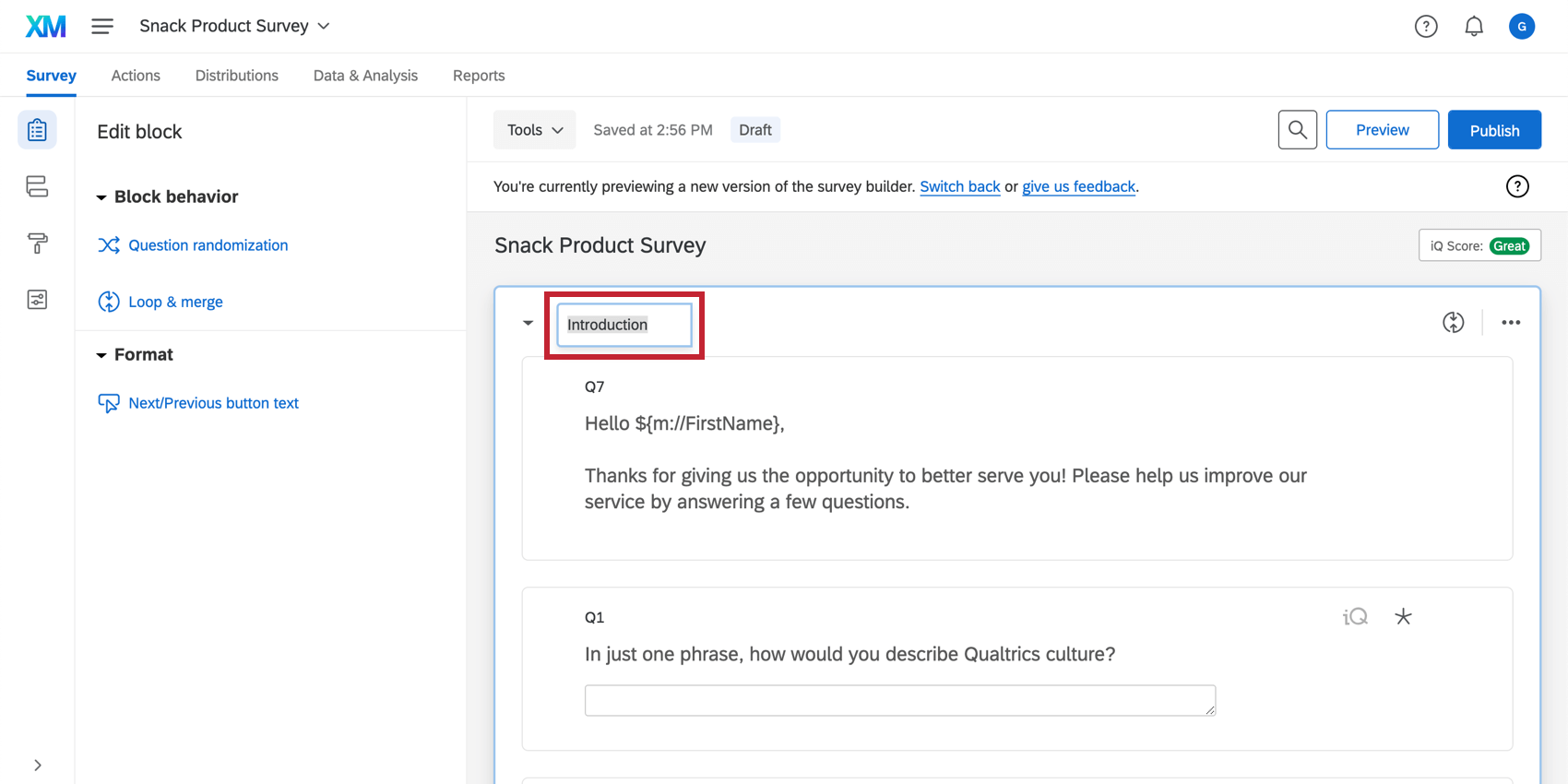Click the help question mark icon in header
The image size is (1568, 784).
pyautogui.click(x=1426, y=27)
